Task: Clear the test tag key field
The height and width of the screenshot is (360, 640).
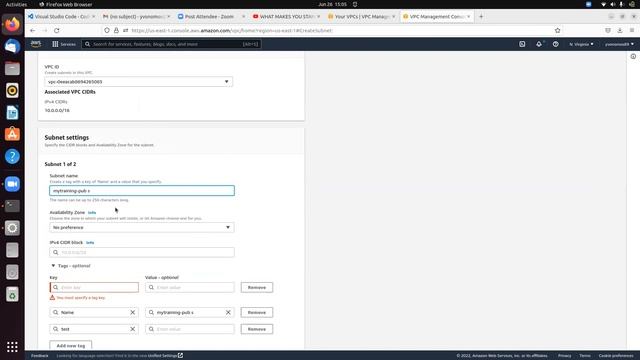Action: (133, 329)
